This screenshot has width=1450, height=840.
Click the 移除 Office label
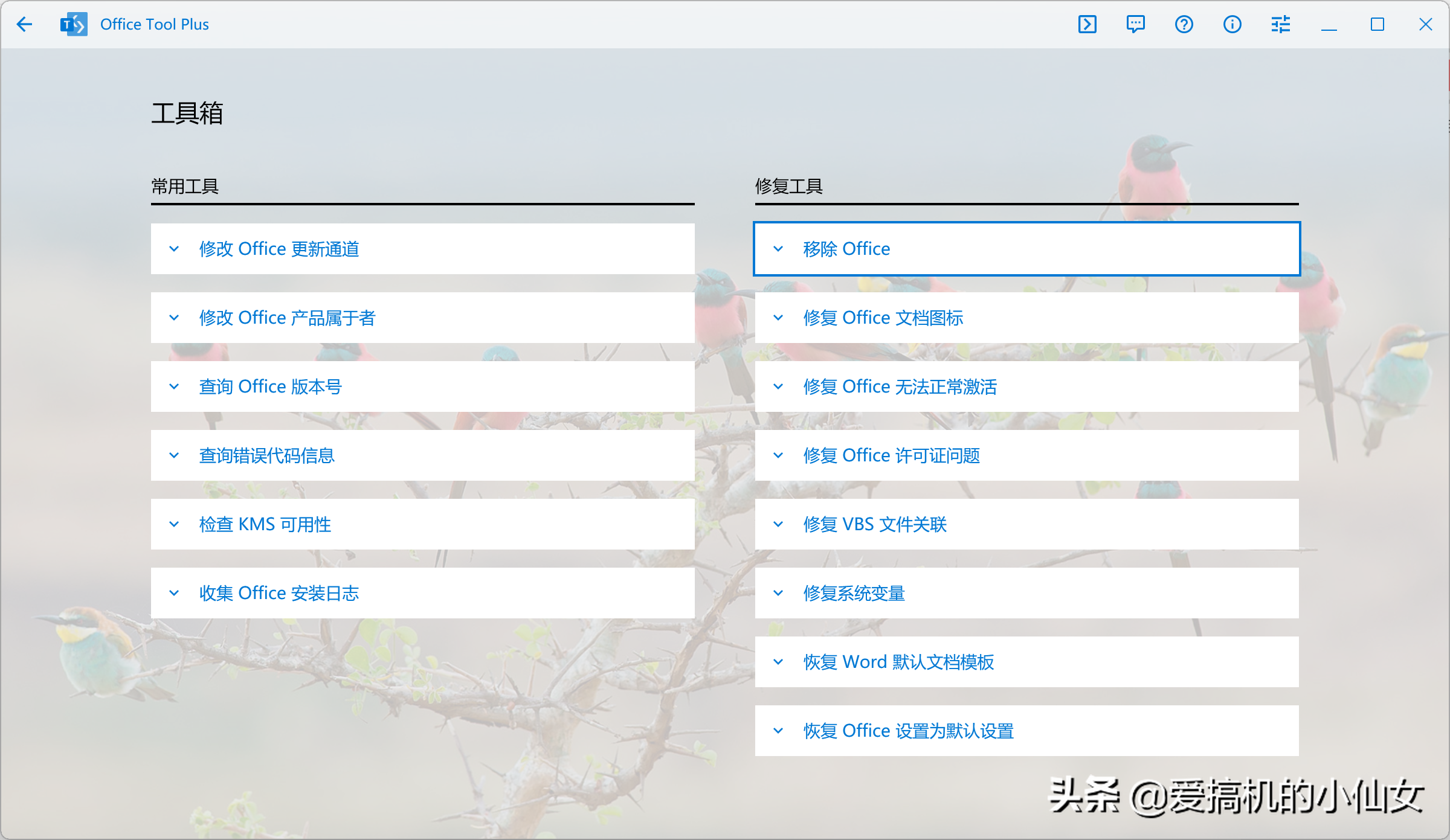[x=846, y=249]
